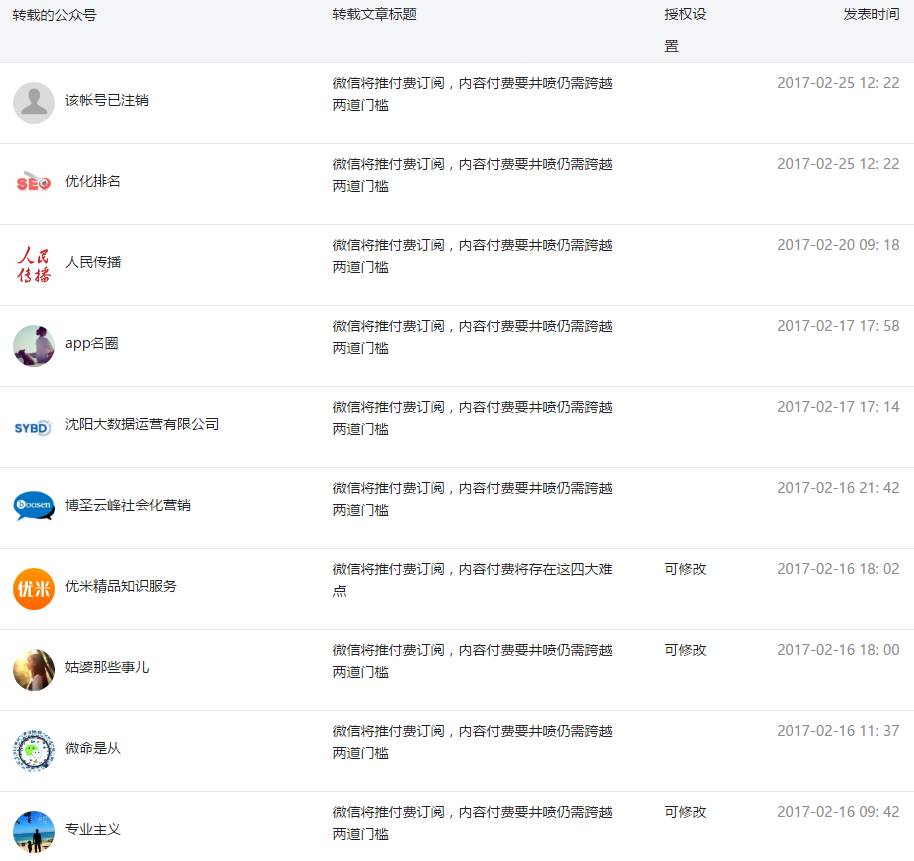This screenshot has height=861, width=914.
Task: Open the 沈阳大数据运营有限公司 account name
Action: (x=142, y=424)
